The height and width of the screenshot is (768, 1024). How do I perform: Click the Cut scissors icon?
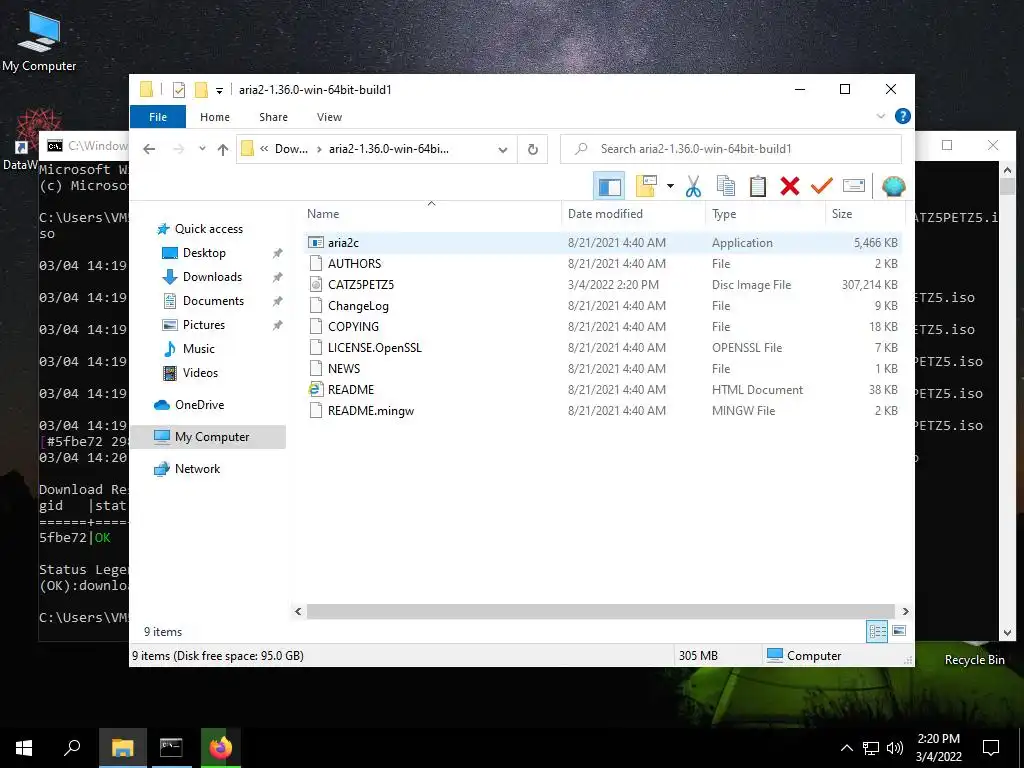click(693, 187)
